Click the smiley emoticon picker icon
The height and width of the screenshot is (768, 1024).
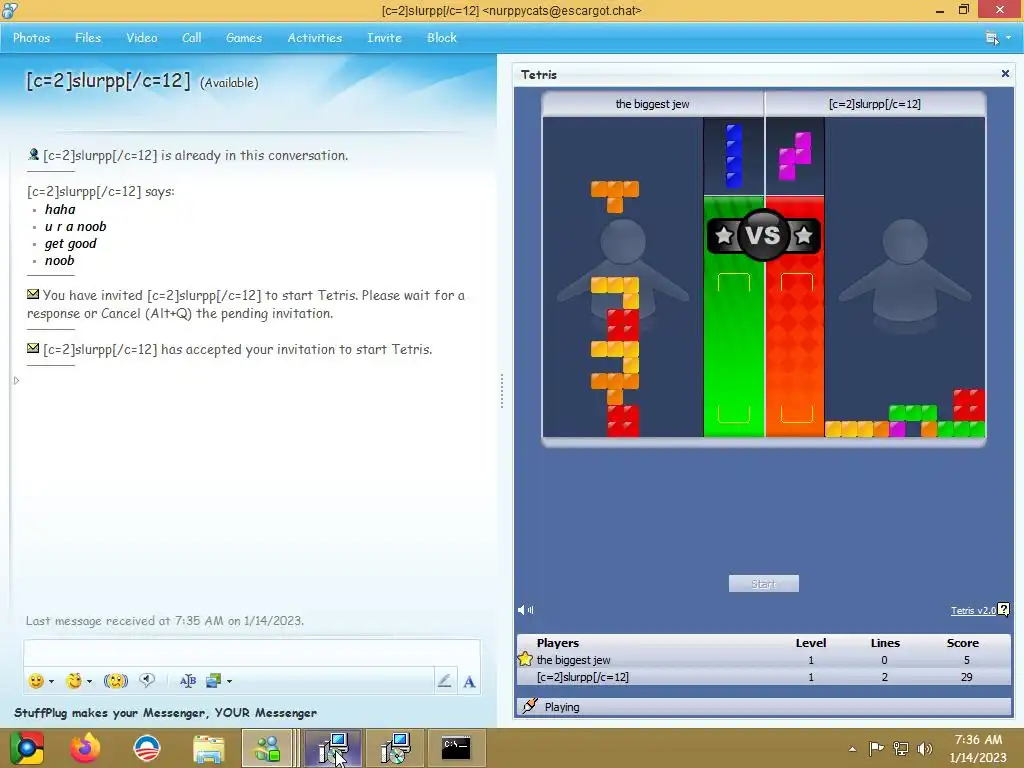pyautogui.click(x=36, y=681)
